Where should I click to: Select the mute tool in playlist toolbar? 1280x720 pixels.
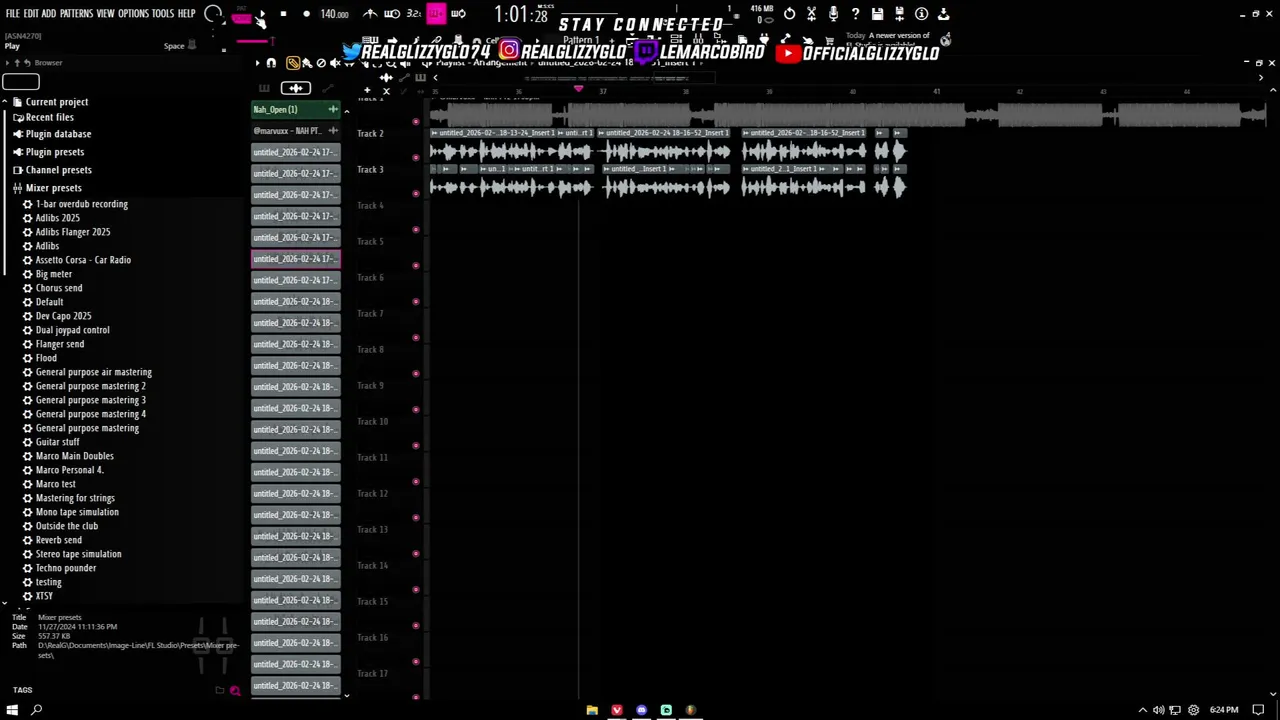335,63
